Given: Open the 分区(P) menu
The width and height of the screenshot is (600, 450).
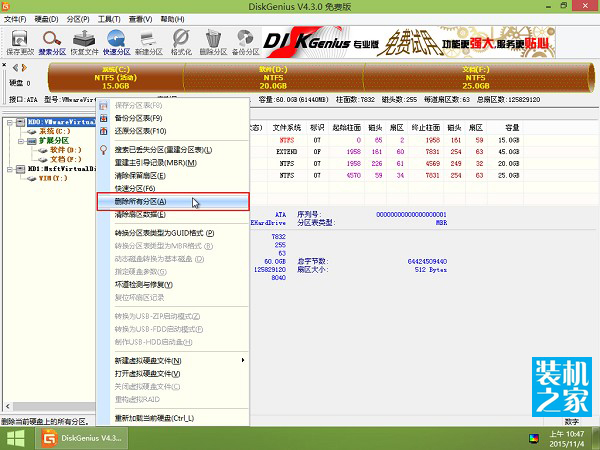Looking at the screenshot, I should point(78,19).
